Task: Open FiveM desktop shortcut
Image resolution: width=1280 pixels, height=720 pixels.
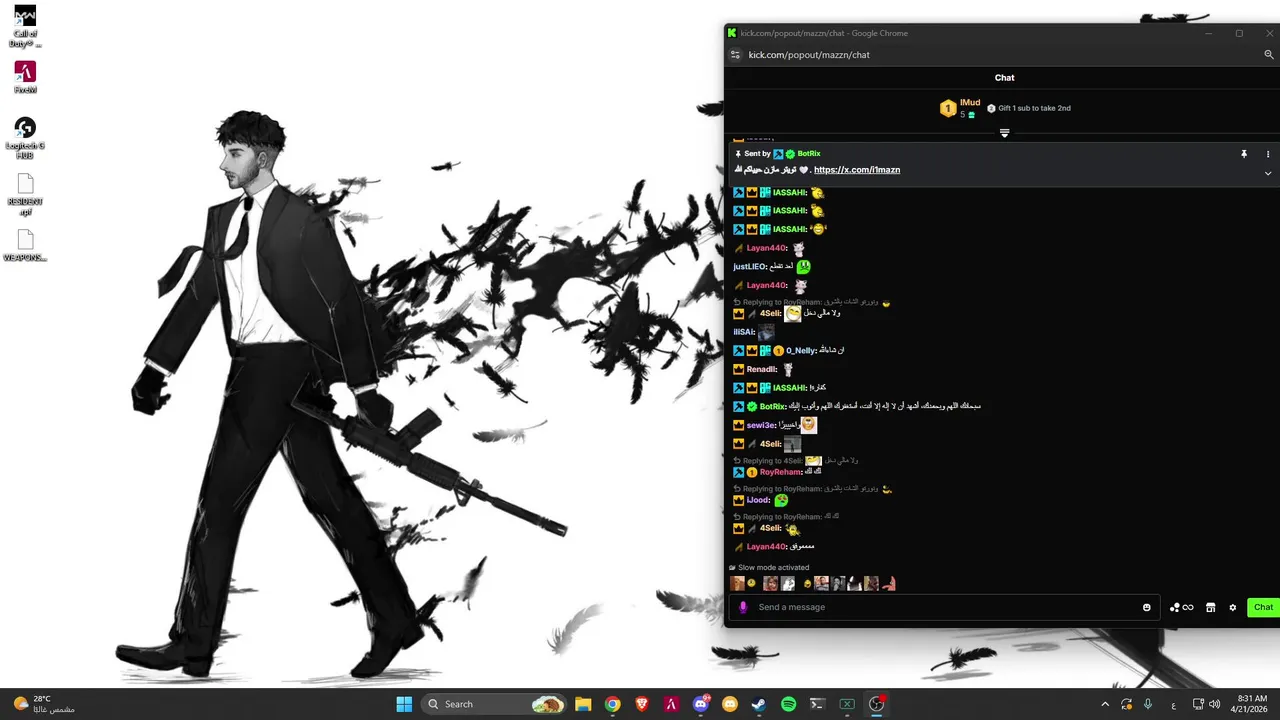Action: [x=25, y=78]
